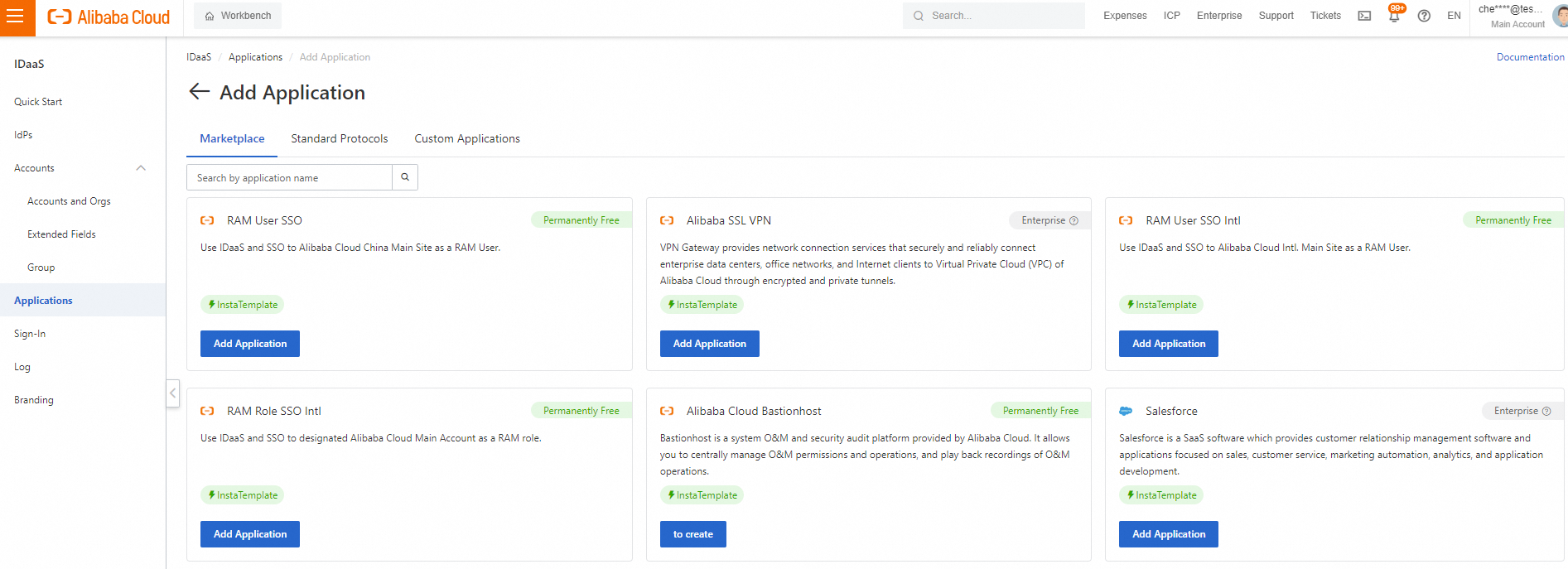Click the Alibaba Cloud logo

coord(109,17)
